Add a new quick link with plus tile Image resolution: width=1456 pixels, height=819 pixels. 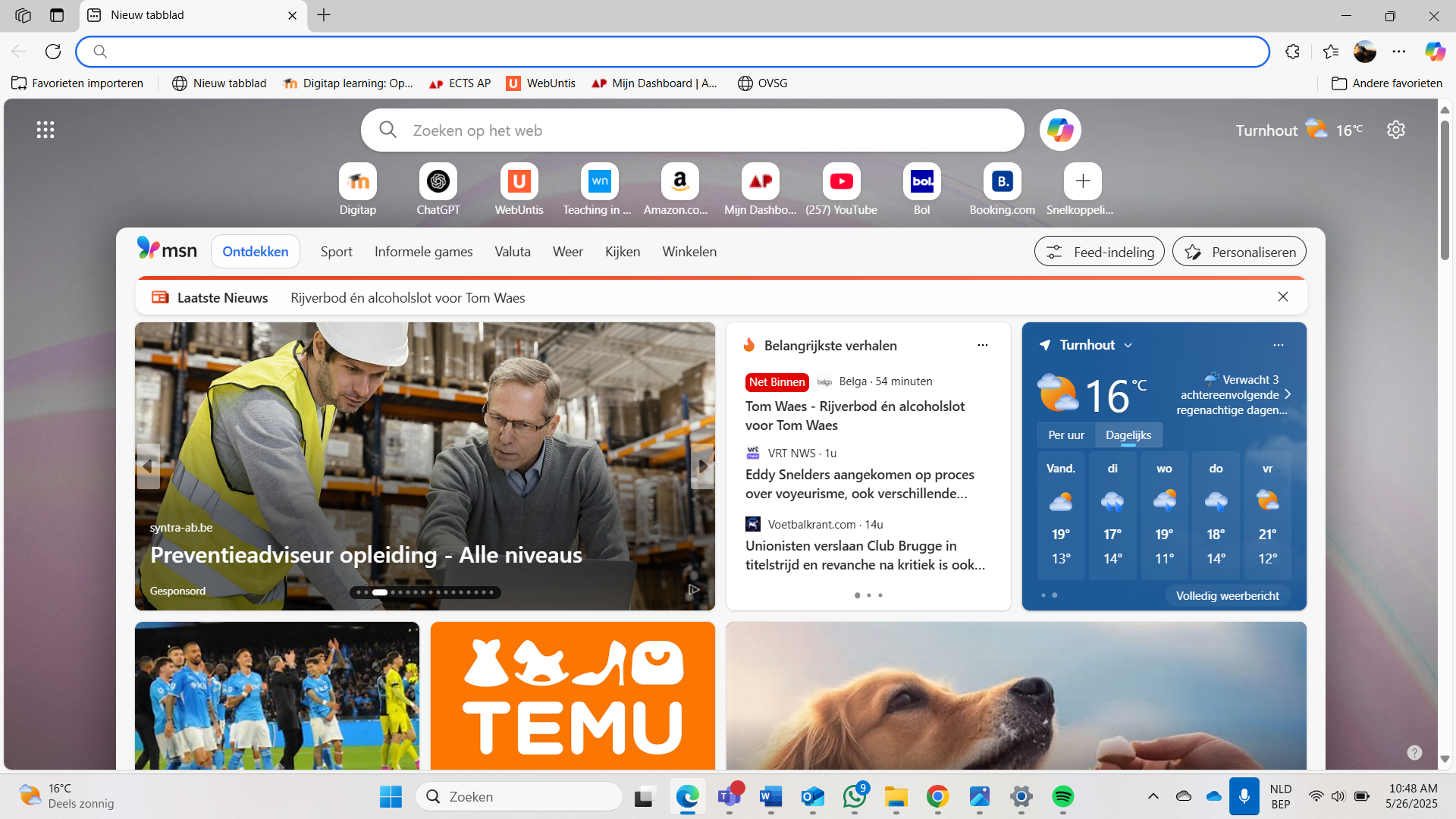tap(1083, 181)
